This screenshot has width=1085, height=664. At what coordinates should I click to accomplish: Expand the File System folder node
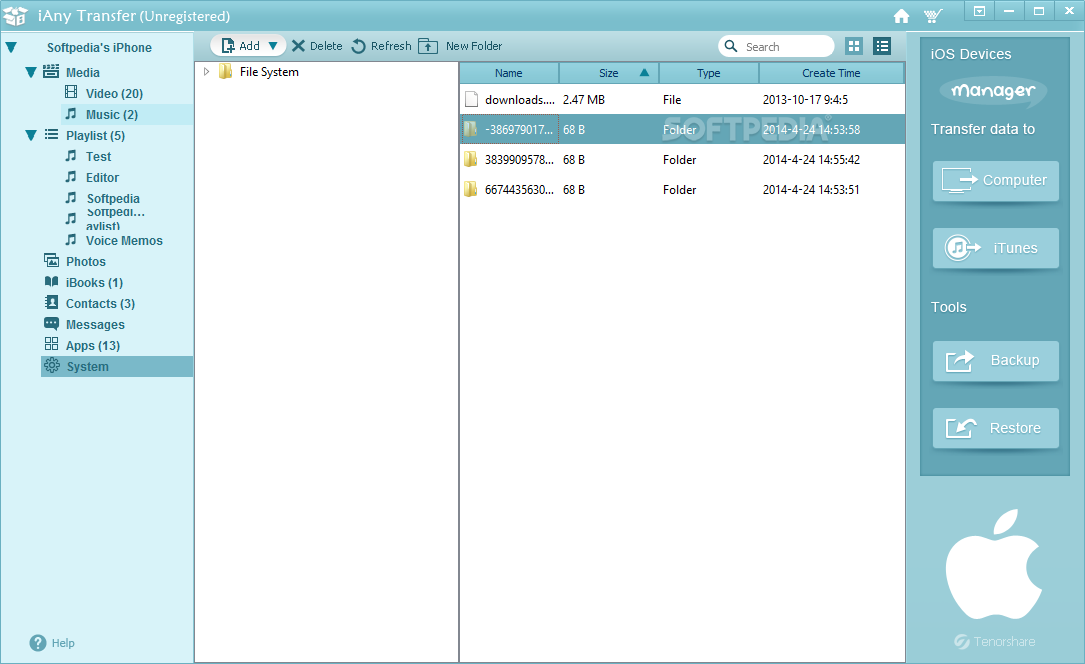206,71
